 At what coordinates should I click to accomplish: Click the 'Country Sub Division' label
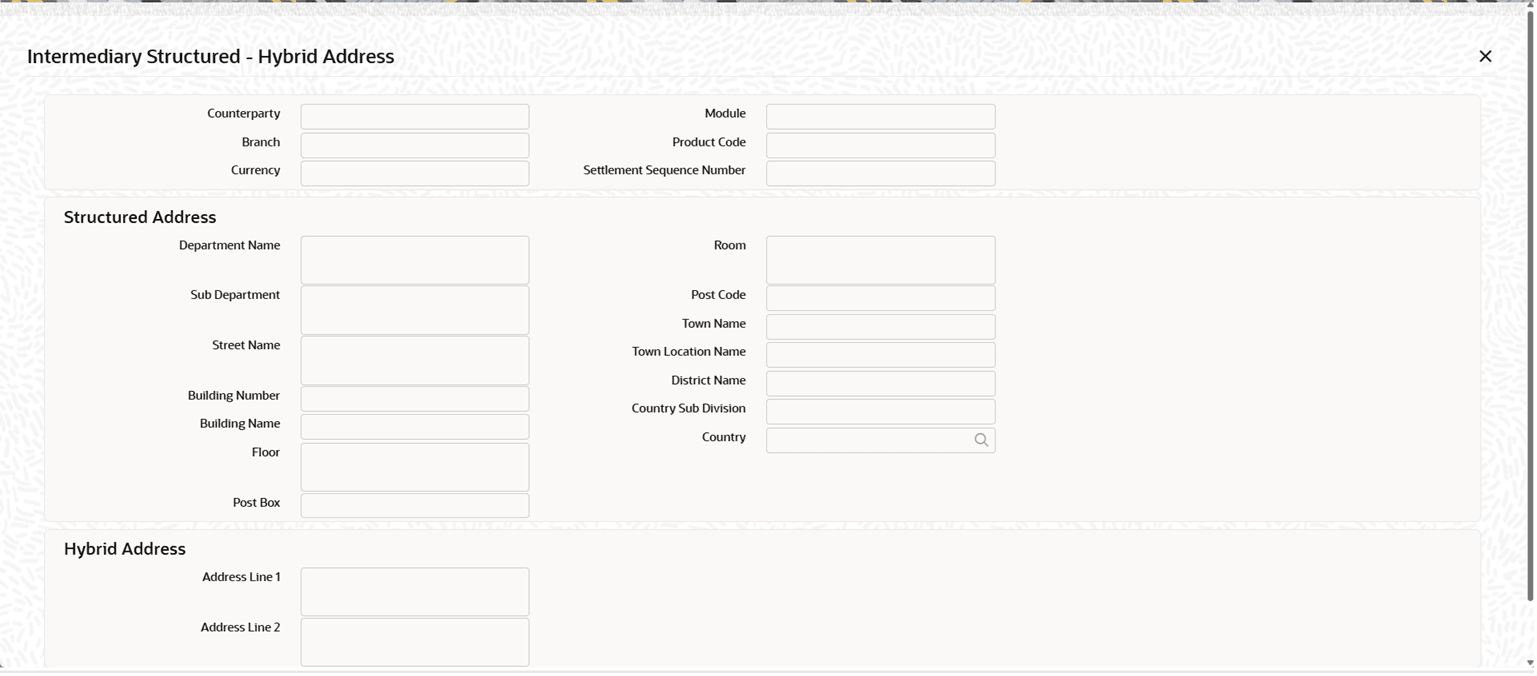(x=689, y=409)
